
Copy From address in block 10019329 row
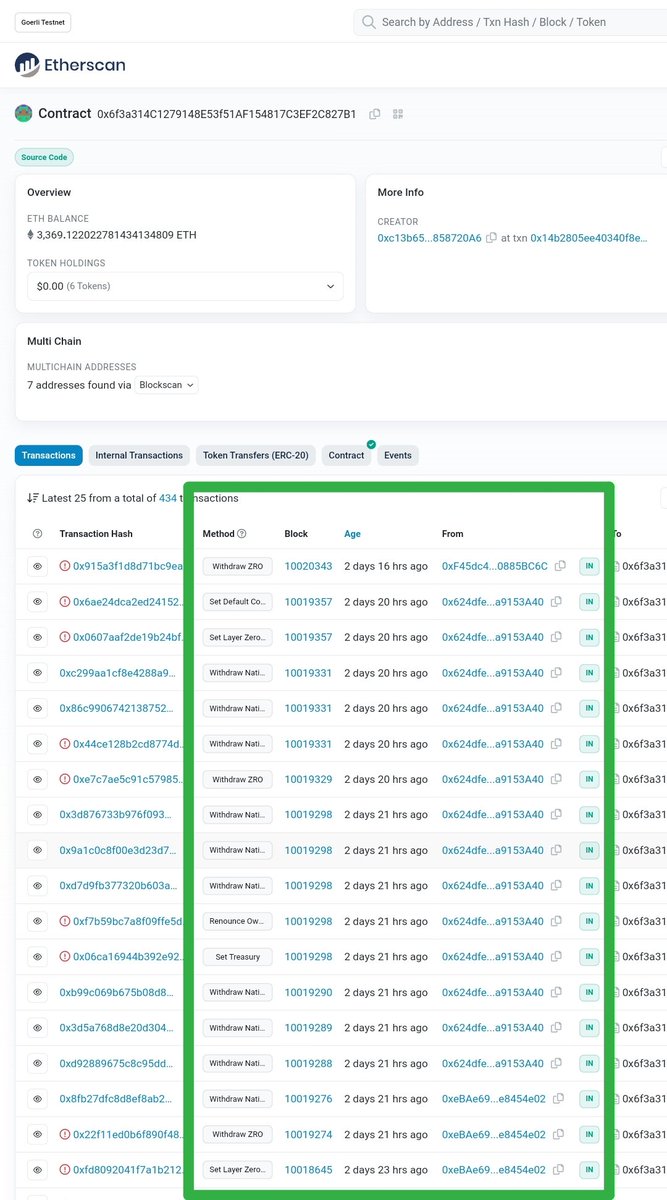pos(556,779)
